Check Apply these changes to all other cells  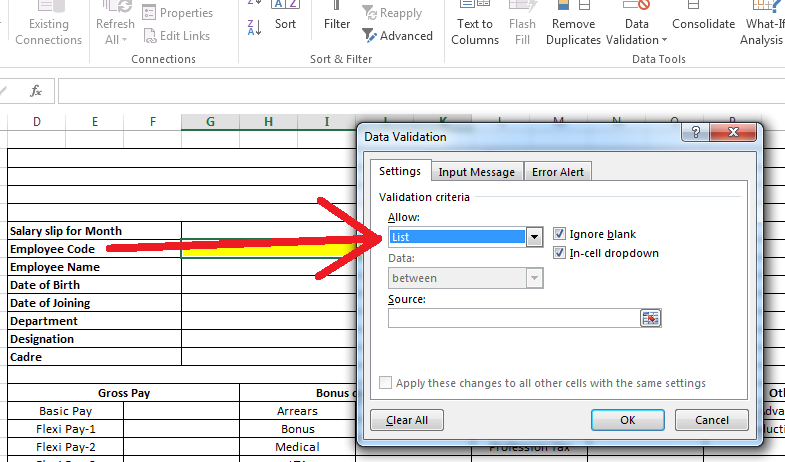tap(385, 383)
